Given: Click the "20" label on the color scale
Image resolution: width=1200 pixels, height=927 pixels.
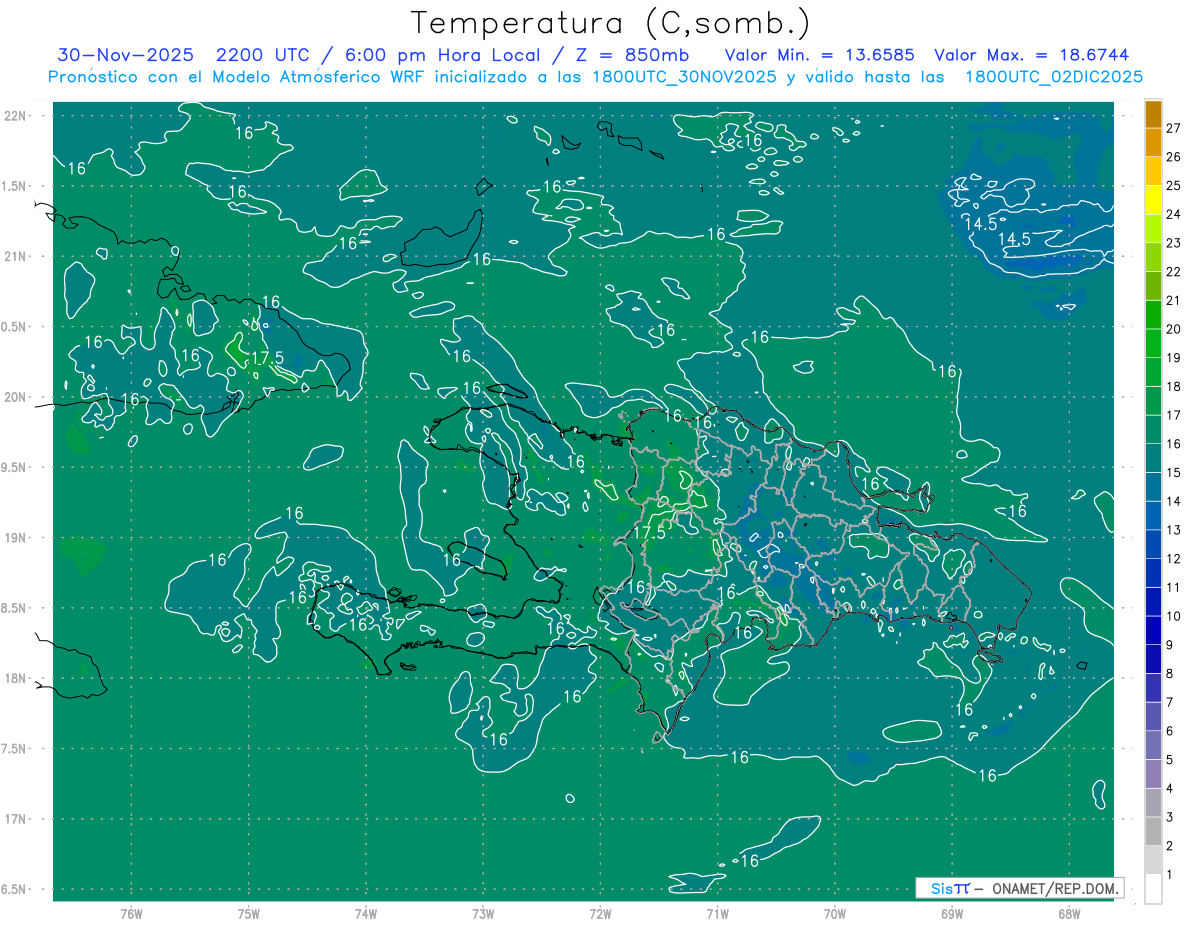Looking at the screenshot, I should (1174, 329).
